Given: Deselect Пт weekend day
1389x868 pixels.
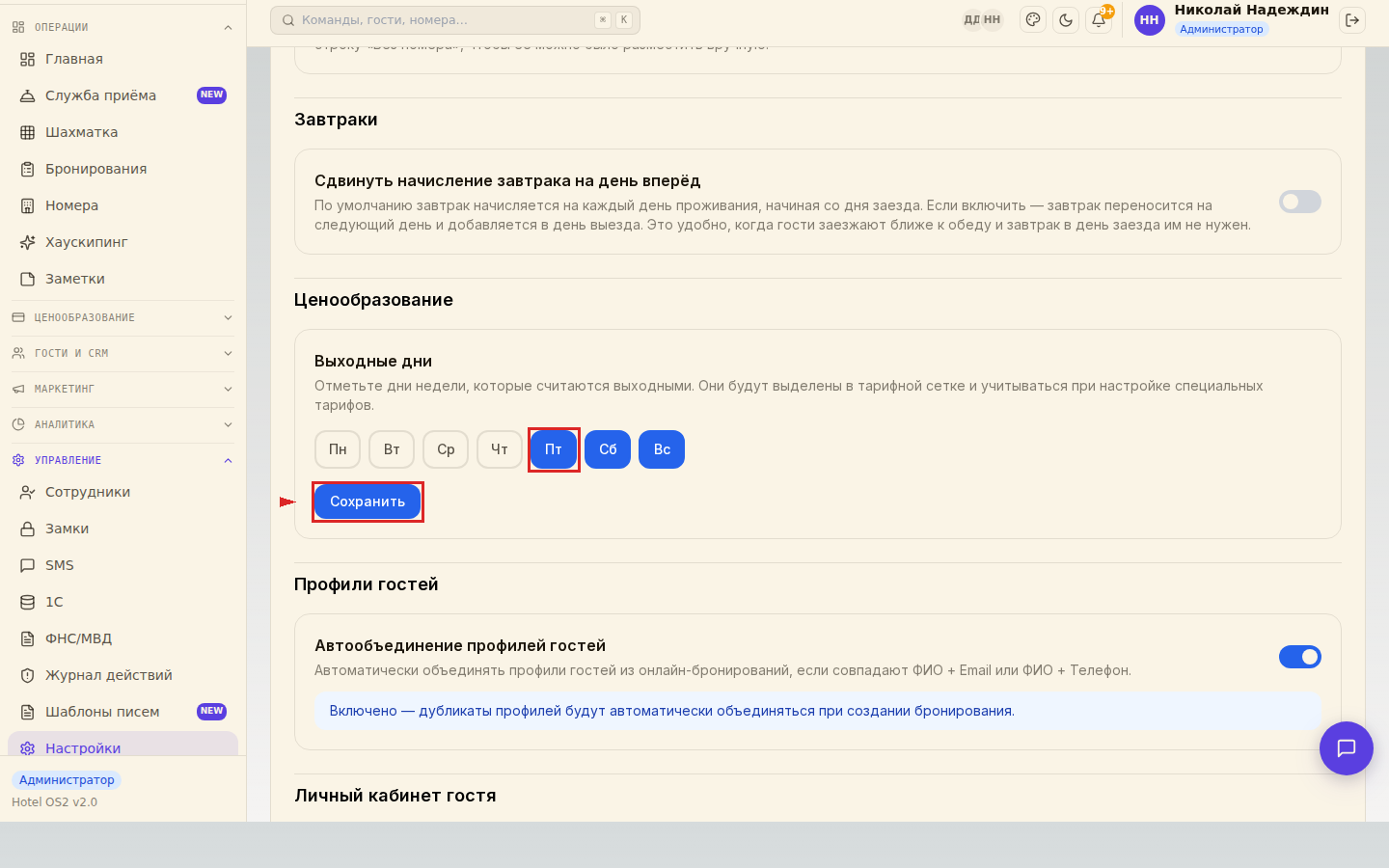Looking at the screenshot, I should click(x=554, y=449).
